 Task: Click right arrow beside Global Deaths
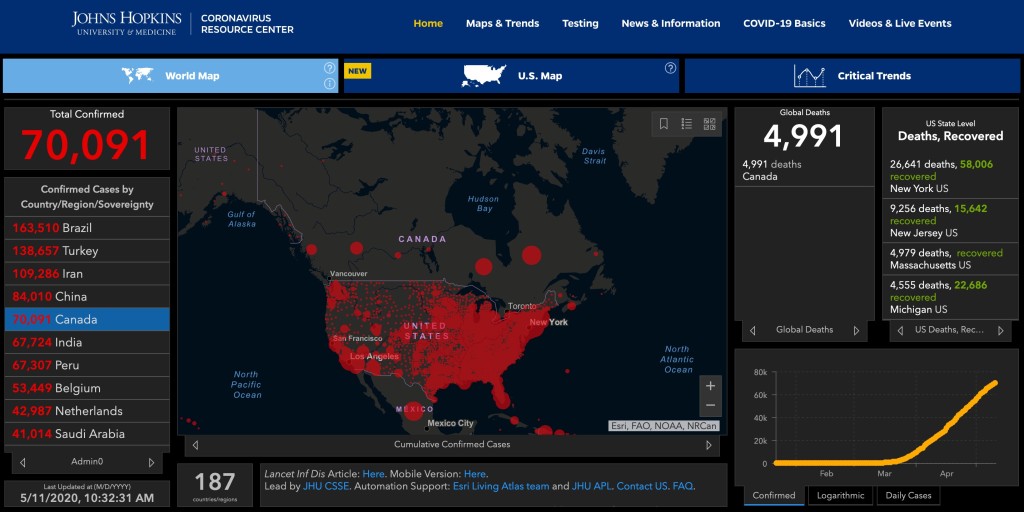point(856,330)
